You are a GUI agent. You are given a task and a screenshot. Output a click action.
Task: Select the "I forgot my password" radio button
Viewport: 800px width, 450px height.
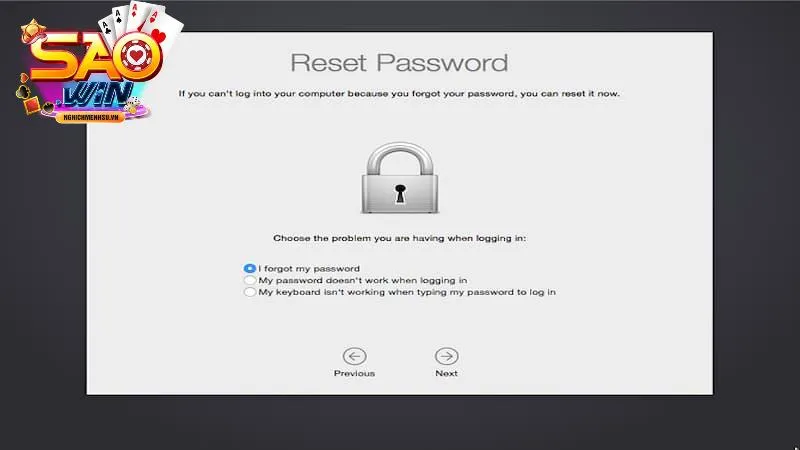coord(249,269)
